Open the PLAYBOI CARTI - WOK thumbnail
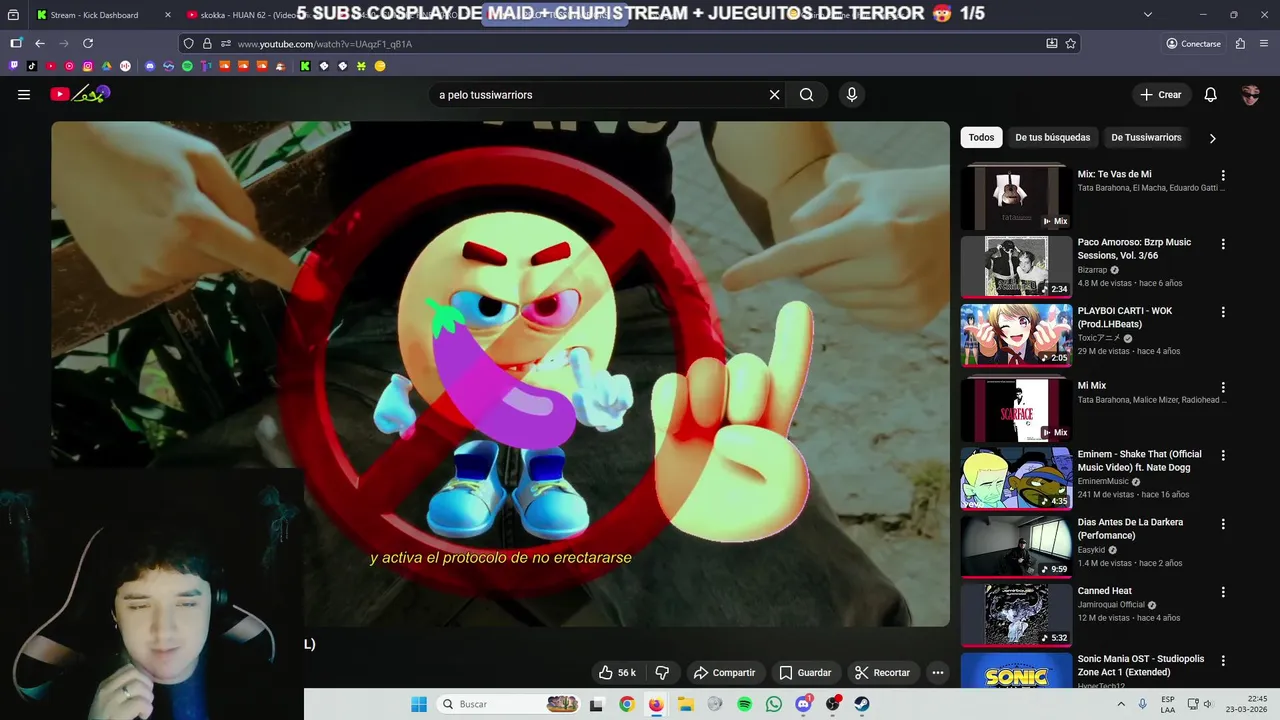Viewport: 1280px width, 720px height. [1016, 335]
